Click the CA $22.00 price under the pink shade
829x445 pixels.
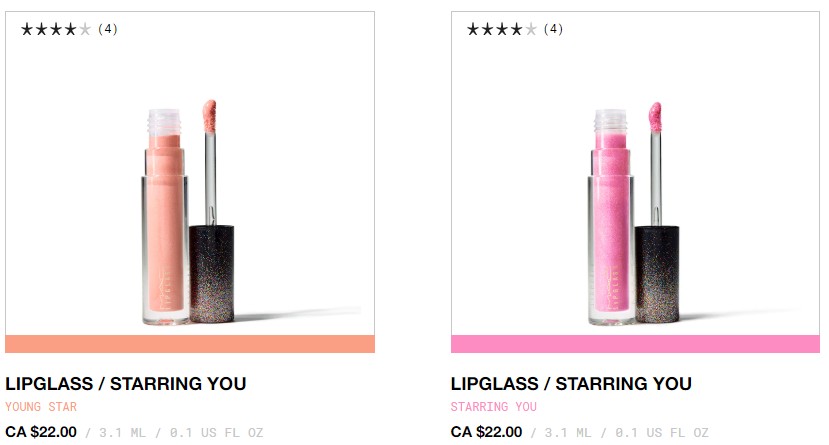coord(486,432)
